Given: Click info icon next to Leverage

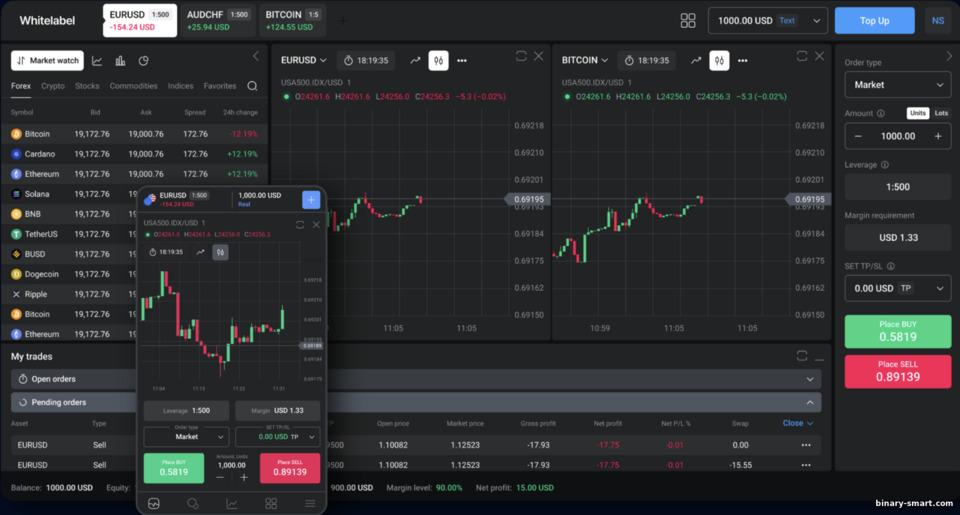Looking at the screenshot, I should pyautogui.click(x=885, y=165).
